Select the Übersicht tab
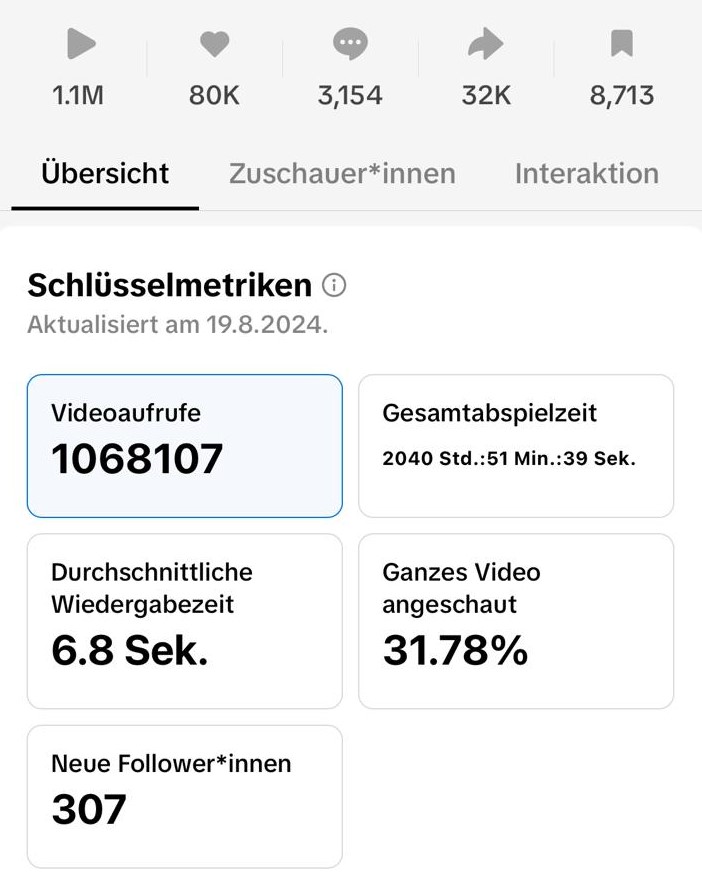This screenshot has width=702, height=878. (105, 173)
